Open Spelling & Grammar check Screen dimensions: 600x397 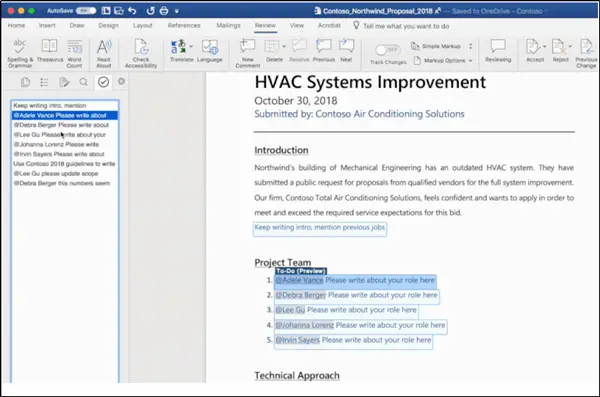[x=20, y=53]
